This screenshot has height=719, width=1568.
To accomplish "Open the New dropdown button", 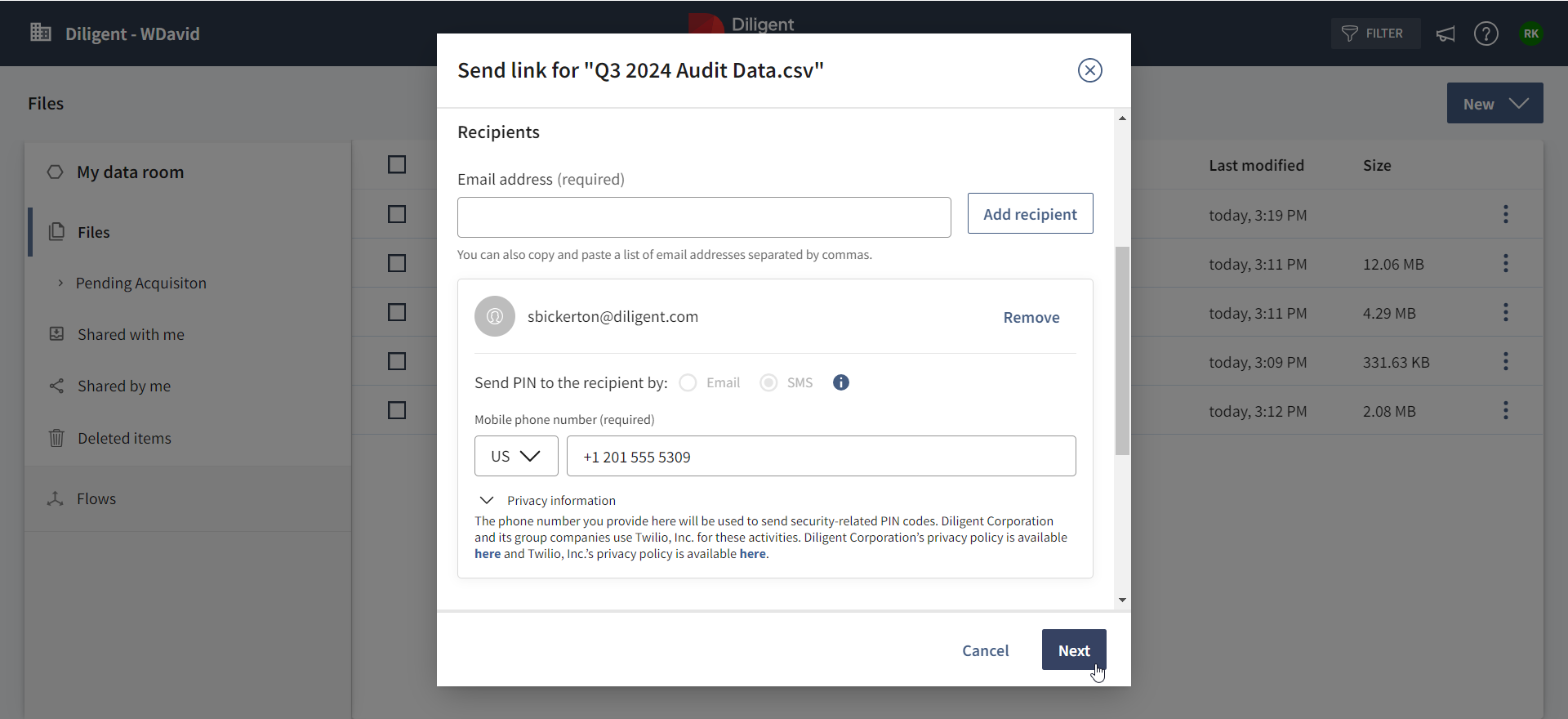I will [1494, 103].
